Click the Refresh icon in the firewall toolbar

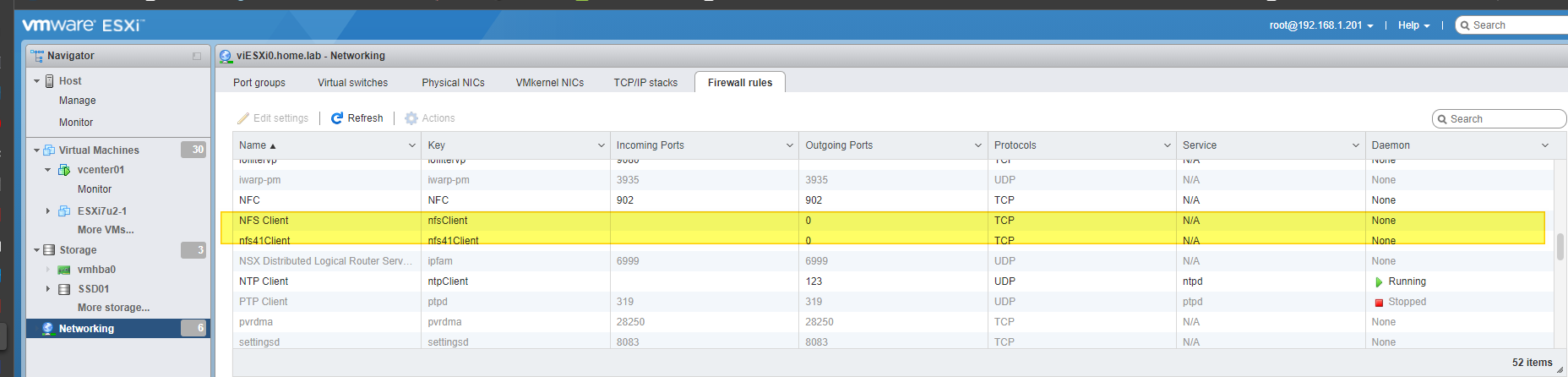click(x=337, y=118)
